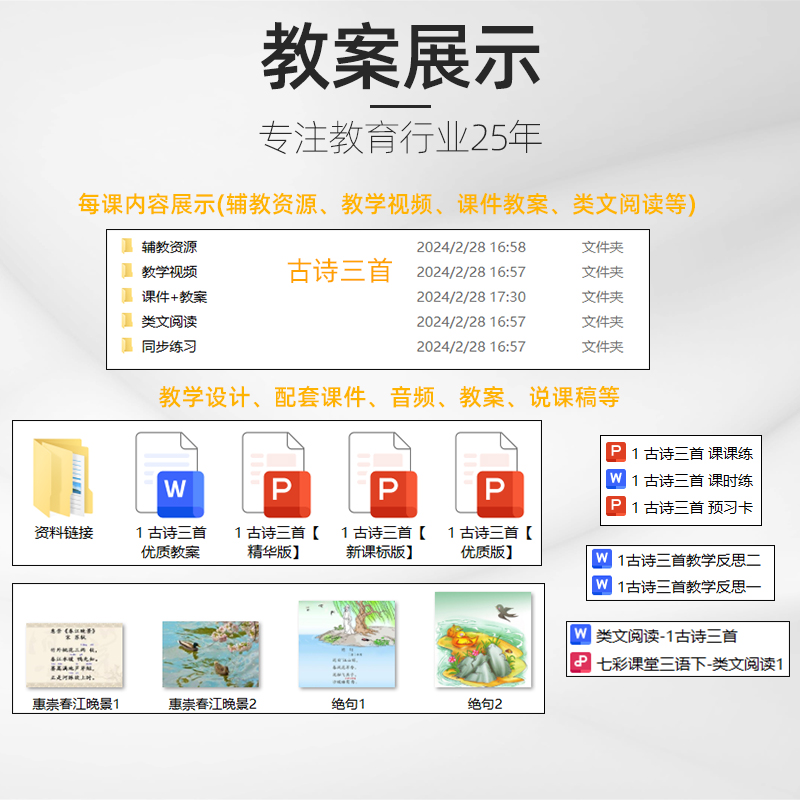Select the 教学视频 folder name
Screen dimensions: 800x800
[x=169, y=272]
